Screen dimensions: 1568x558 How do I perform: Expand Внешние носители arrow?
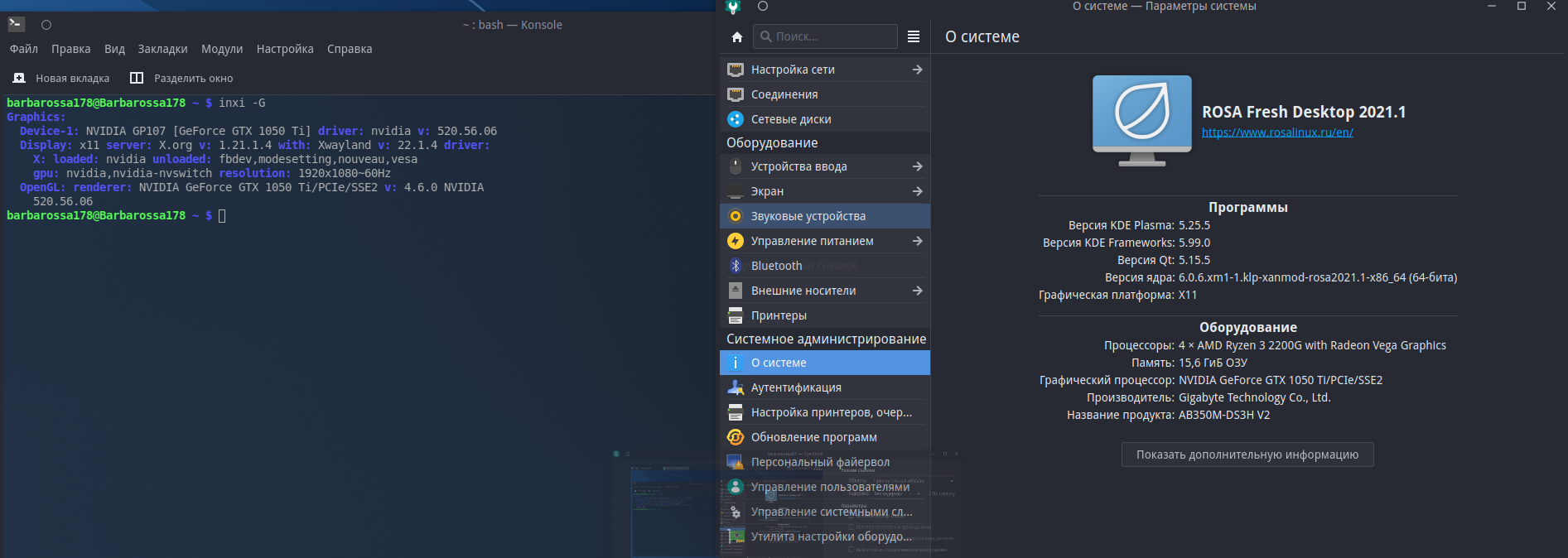(x=917, y=291)
